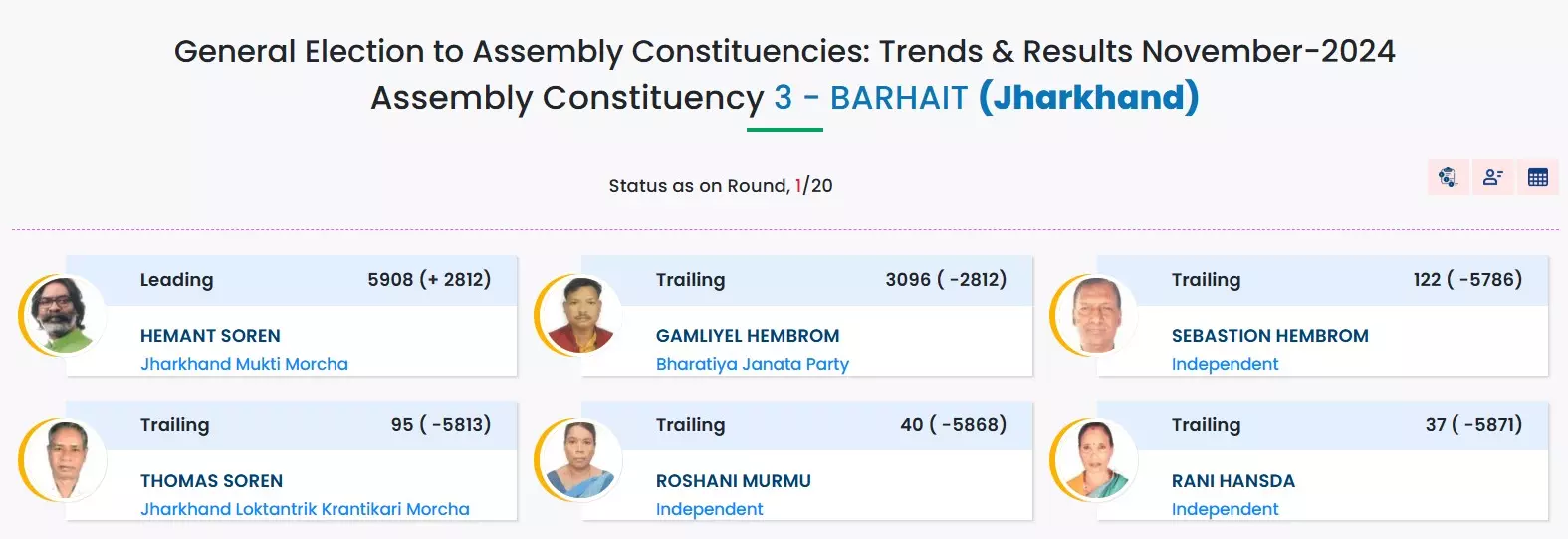Click the 3 - BARHAIT constituency title
1568x539 pixels.
(x=870, y=98)
